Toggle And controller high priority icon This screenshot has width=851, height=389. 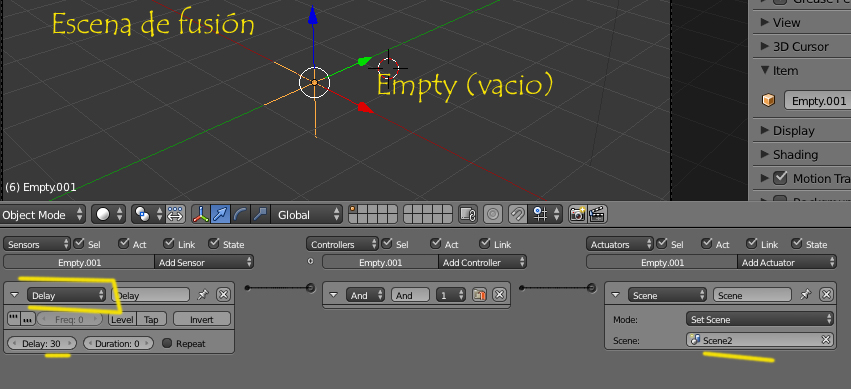coord(479,295)
